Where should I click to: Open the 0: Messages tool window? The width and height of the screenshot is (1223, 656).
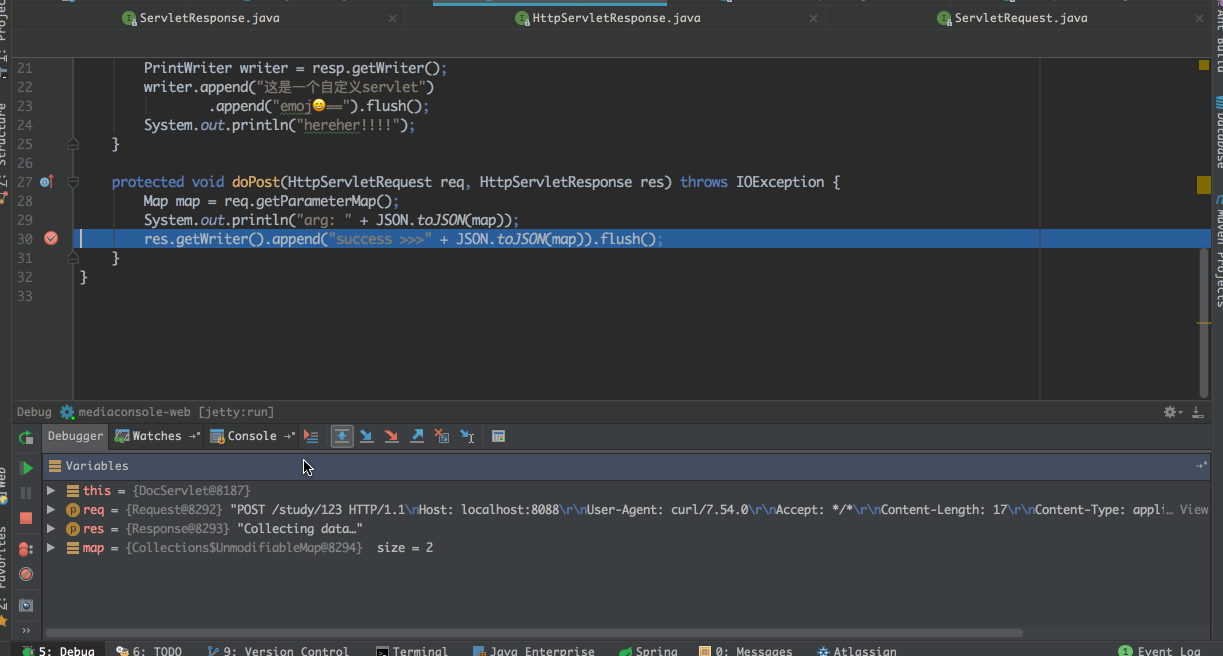[745, 650]
